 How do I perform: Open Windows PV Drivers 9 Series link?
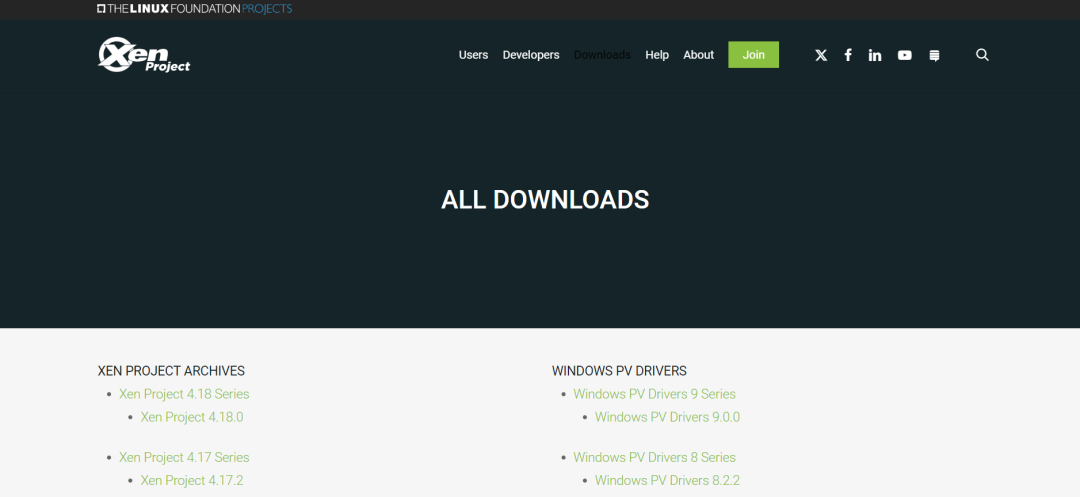(654, 394)
